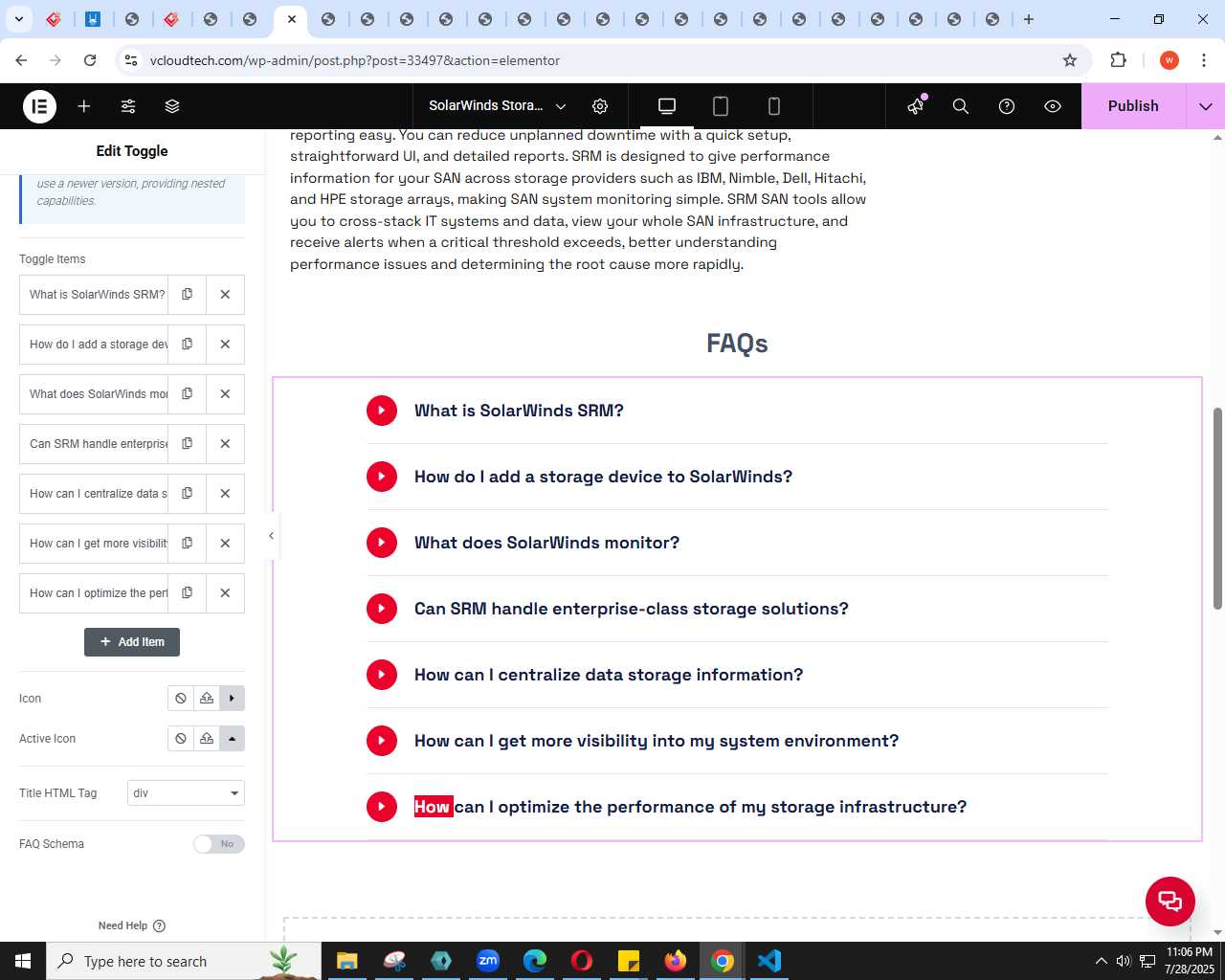Duplicate the 'What does SolarWinds mon' item
The image size is (1225, 980).
[x=188, y=394]
